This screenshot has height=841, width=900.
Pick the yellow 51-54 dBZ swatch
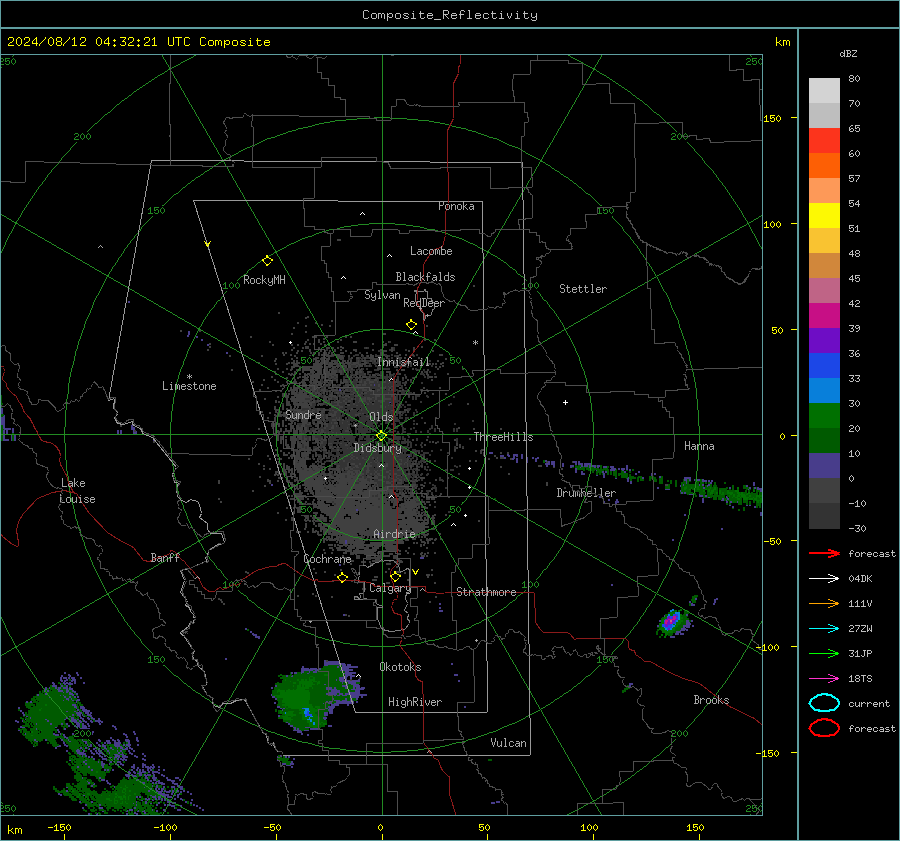[x=824, y=215]
